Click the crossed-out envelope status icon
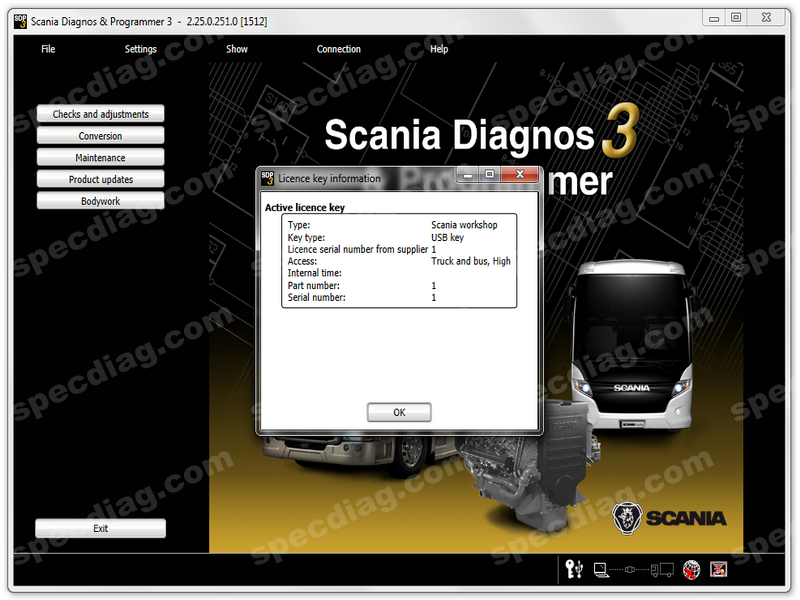800x600 pixels. 718,570
